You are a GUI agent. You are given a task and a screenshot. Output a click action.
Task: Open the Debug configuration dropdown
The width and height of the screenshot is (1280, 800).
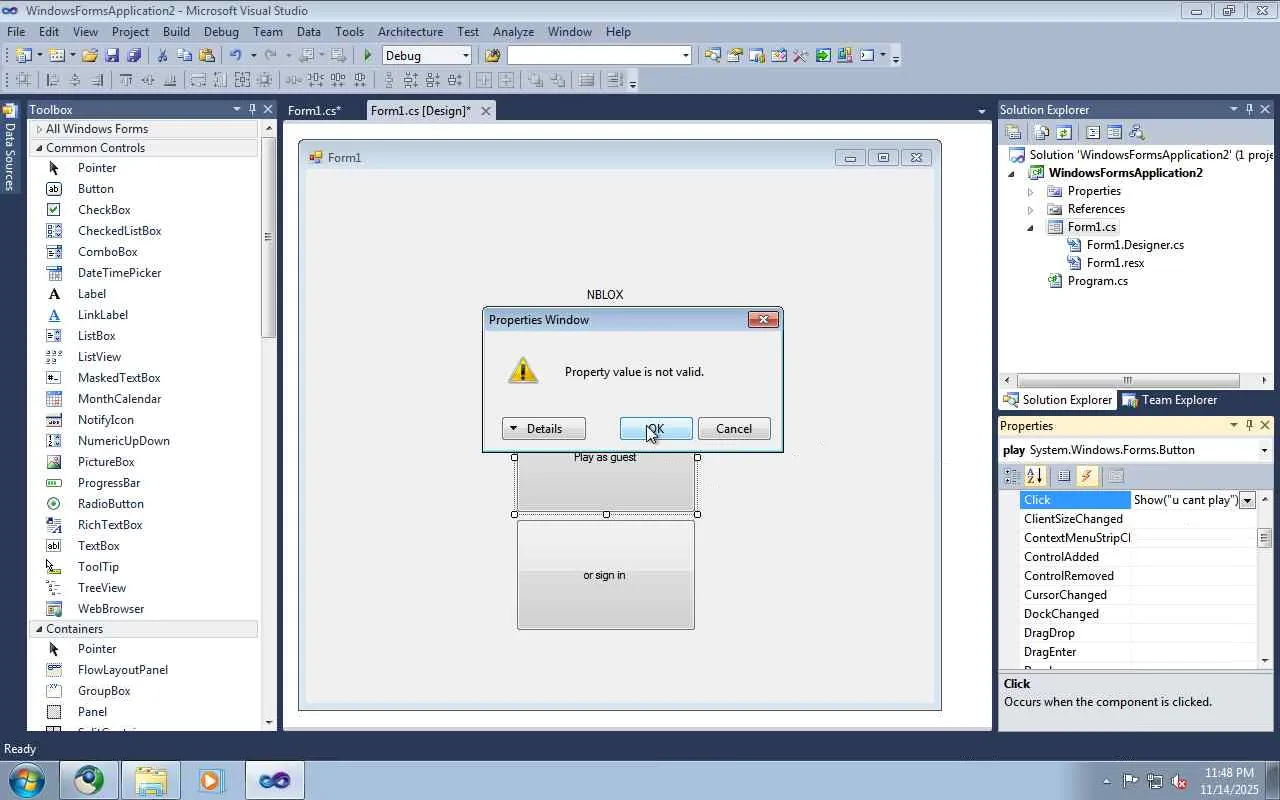(465, 56)
